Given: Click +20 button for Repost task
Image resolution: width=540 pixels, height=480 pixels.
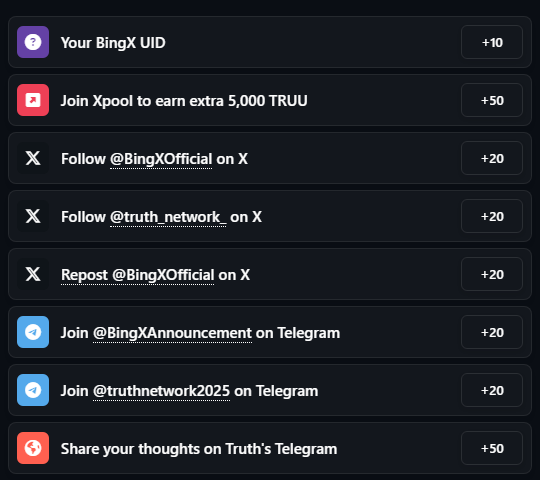Looking at the screenshot, I should pos(492,274).
